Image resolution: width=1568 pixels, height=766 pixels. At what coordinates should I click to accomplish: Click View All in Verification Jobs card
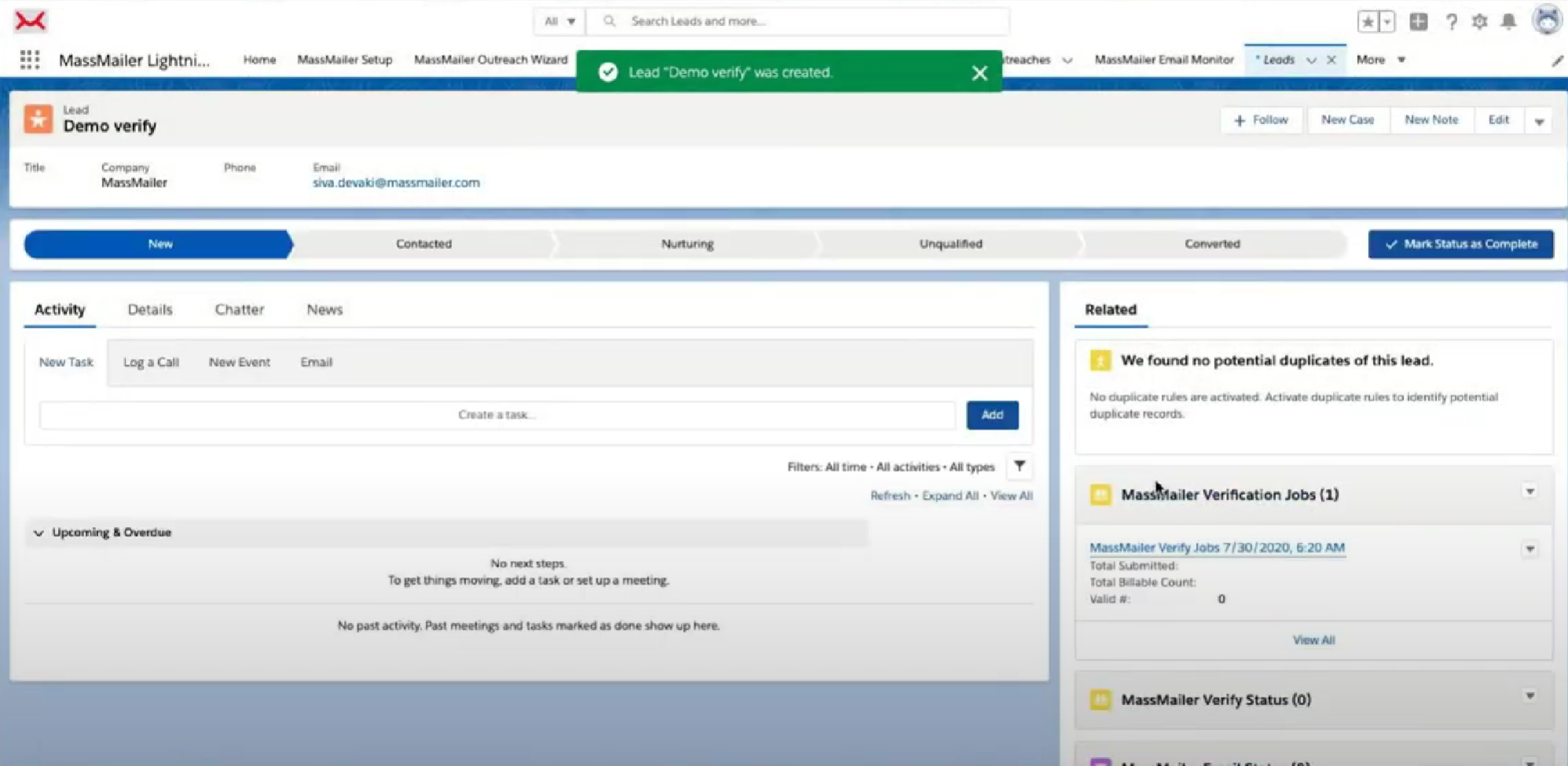pyautogui.click(x=1313, y=640)
